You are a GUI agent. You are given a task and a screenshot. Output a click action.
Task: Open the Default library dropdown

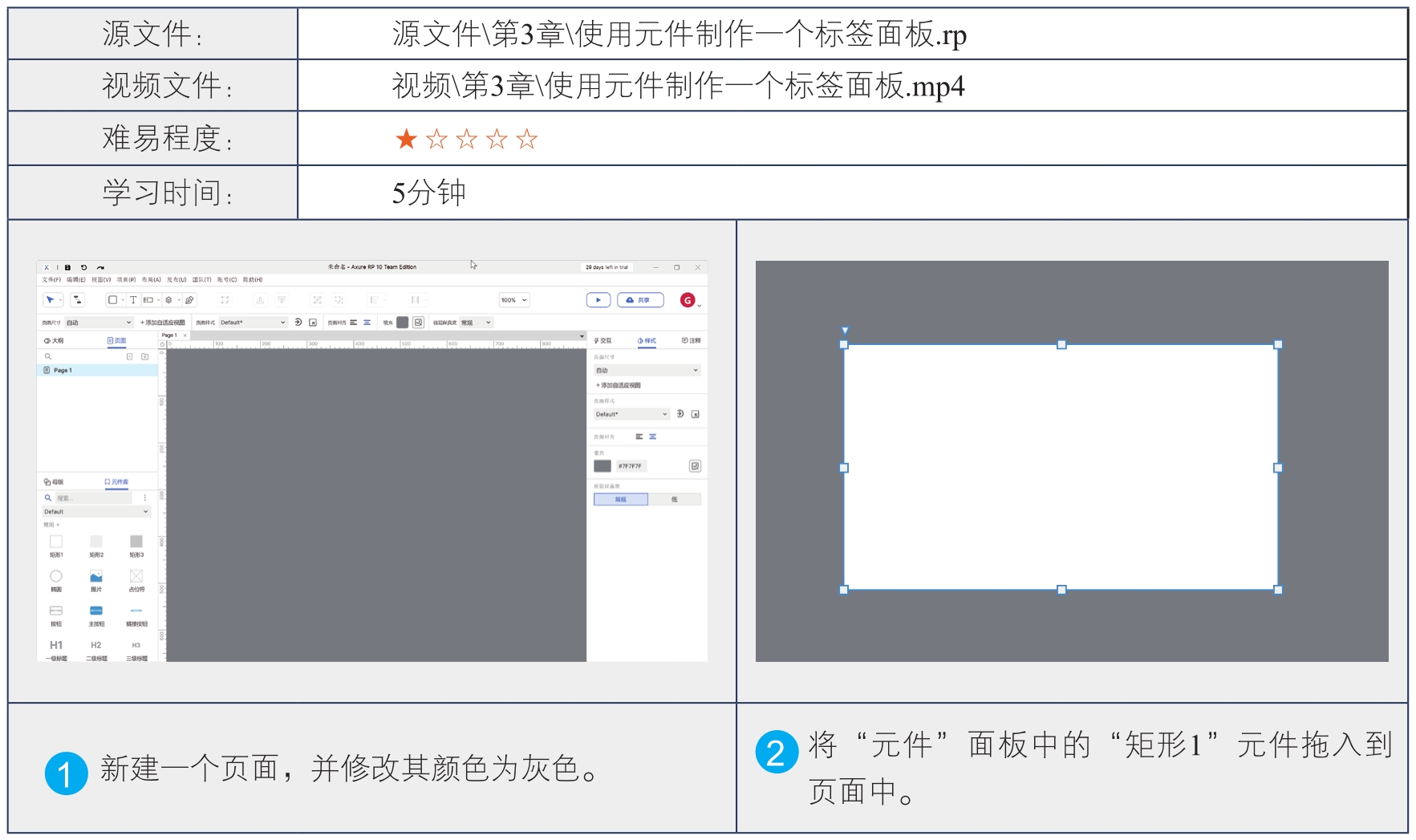[x=96, y=511]
